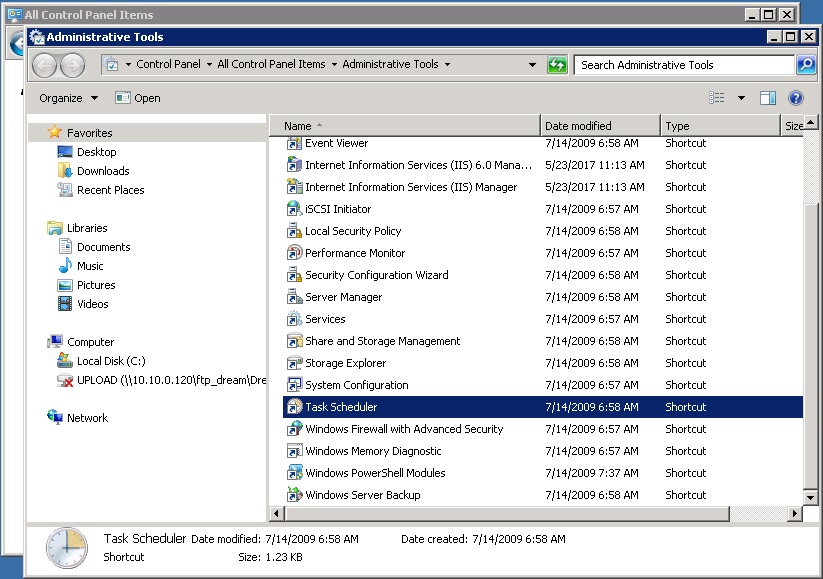Screen dimensions: 823x579
Task: Select the Services row text
Action: [x=325, y=319]
